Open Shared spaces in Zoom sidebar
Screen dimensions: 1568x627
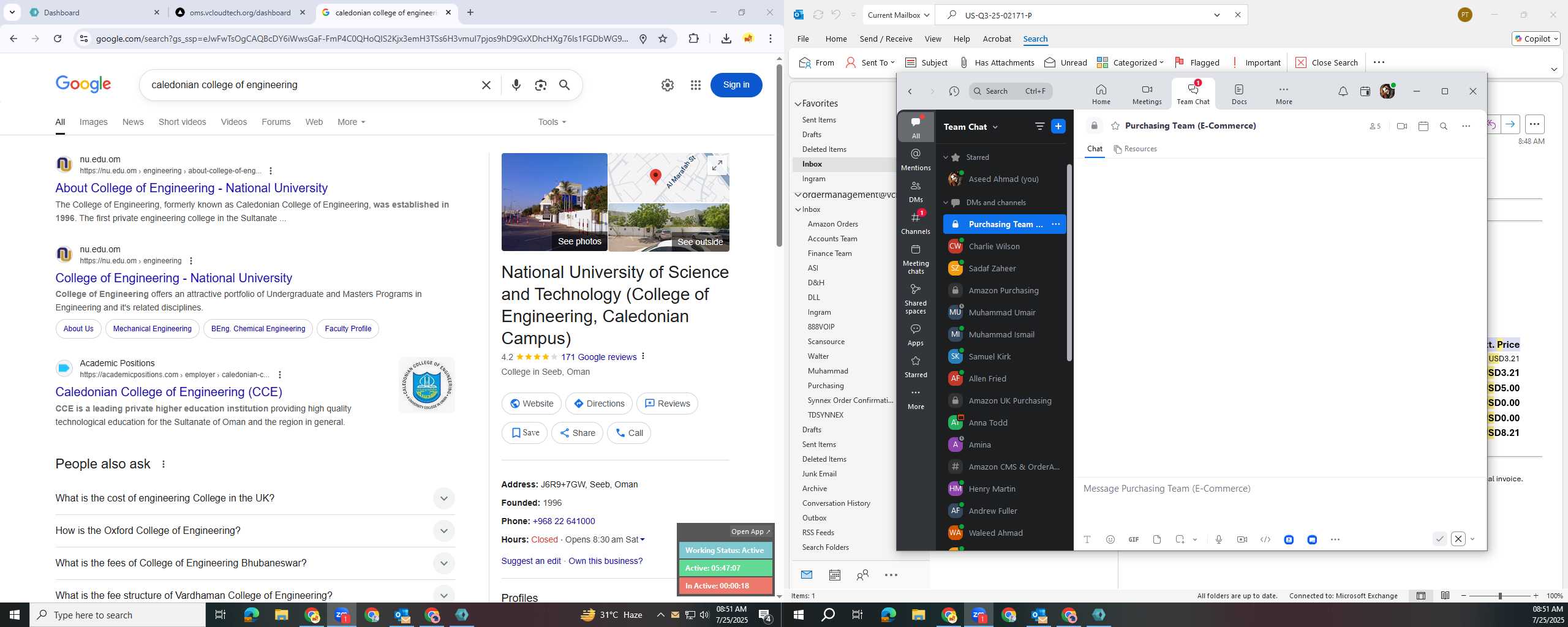coord(916,299)
